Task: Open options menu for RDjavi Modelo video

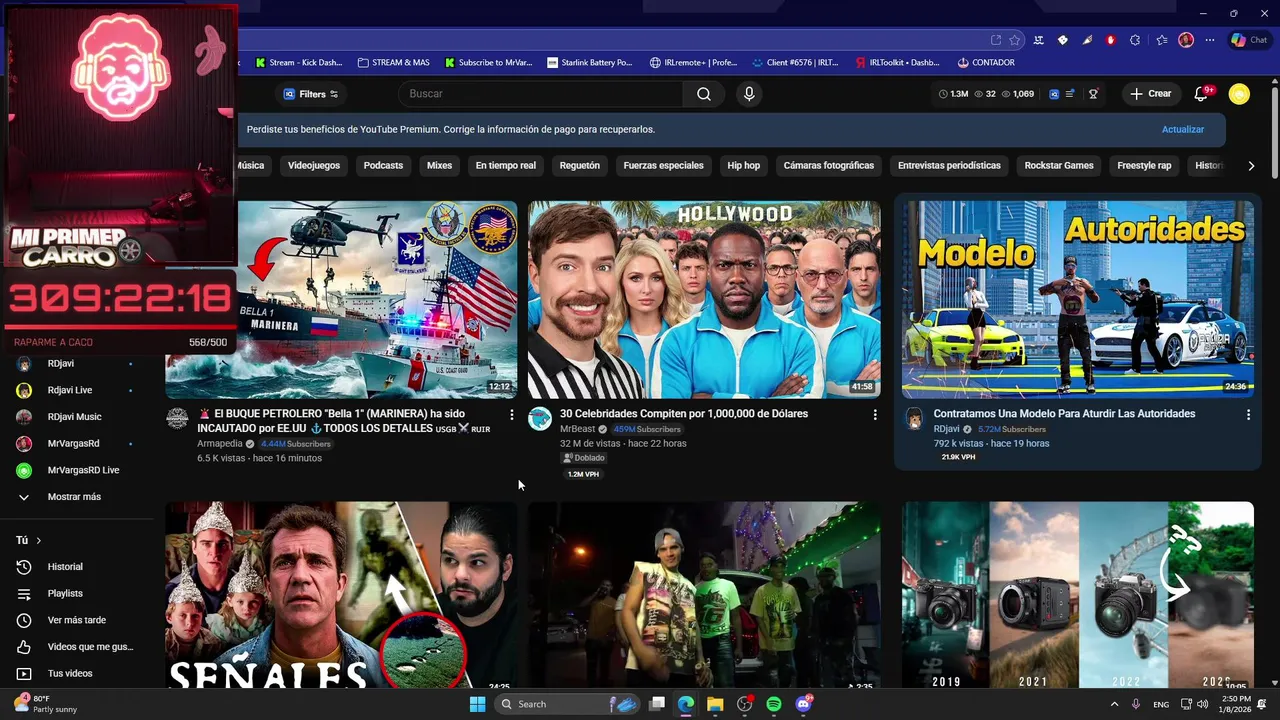Action: coord(1248,414)
